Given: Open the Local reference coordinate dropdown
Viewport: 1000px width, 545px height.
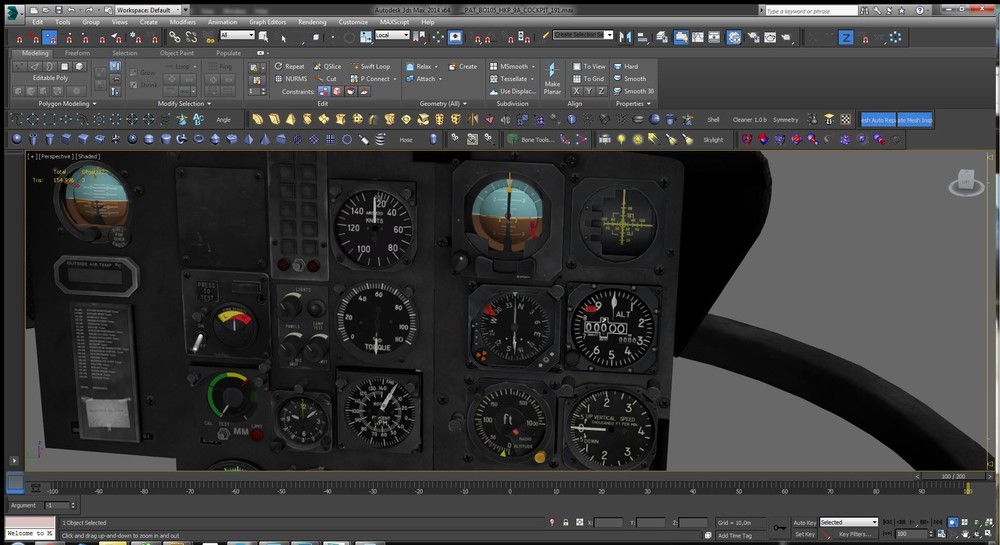Looking at the screenshot, I should (392, 35).
